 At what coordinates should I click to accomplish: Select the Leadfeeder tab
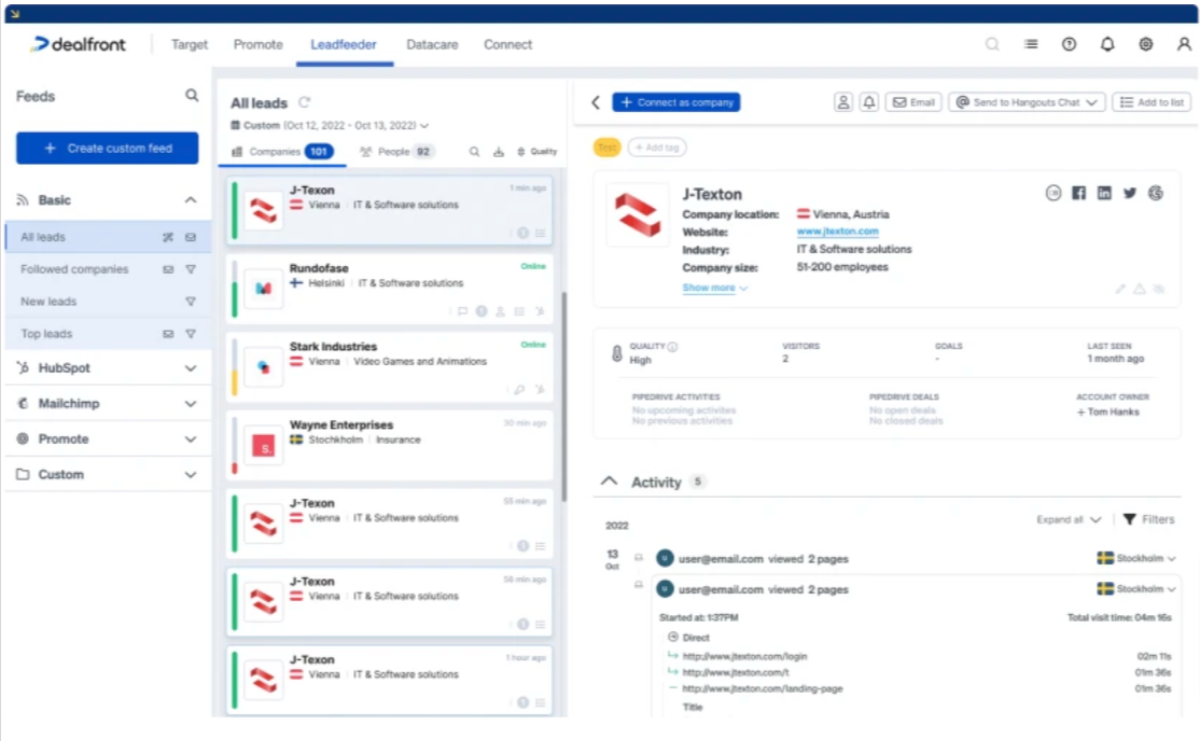344,44
